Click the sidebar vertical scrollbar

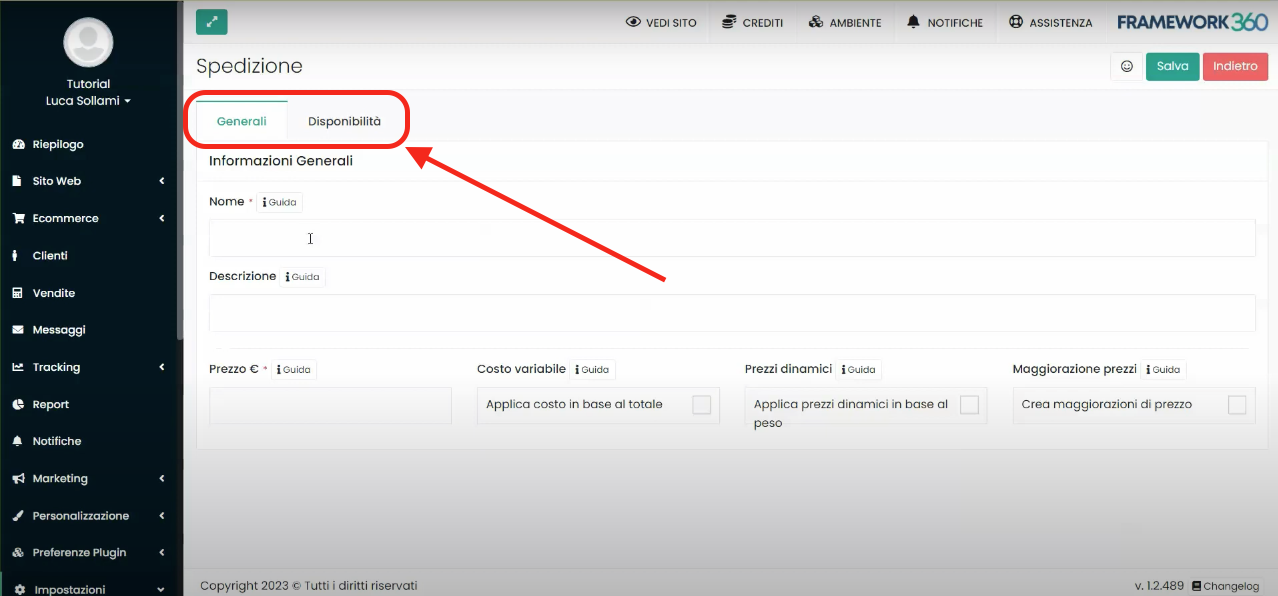click(180, 170)
